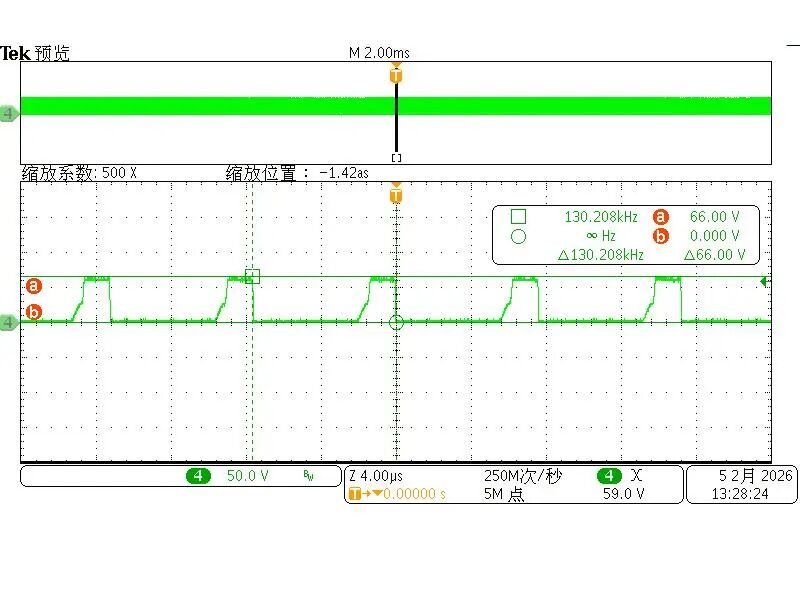
Task: Click the 66.00 V cursor a reading
Action: [714, 217]
